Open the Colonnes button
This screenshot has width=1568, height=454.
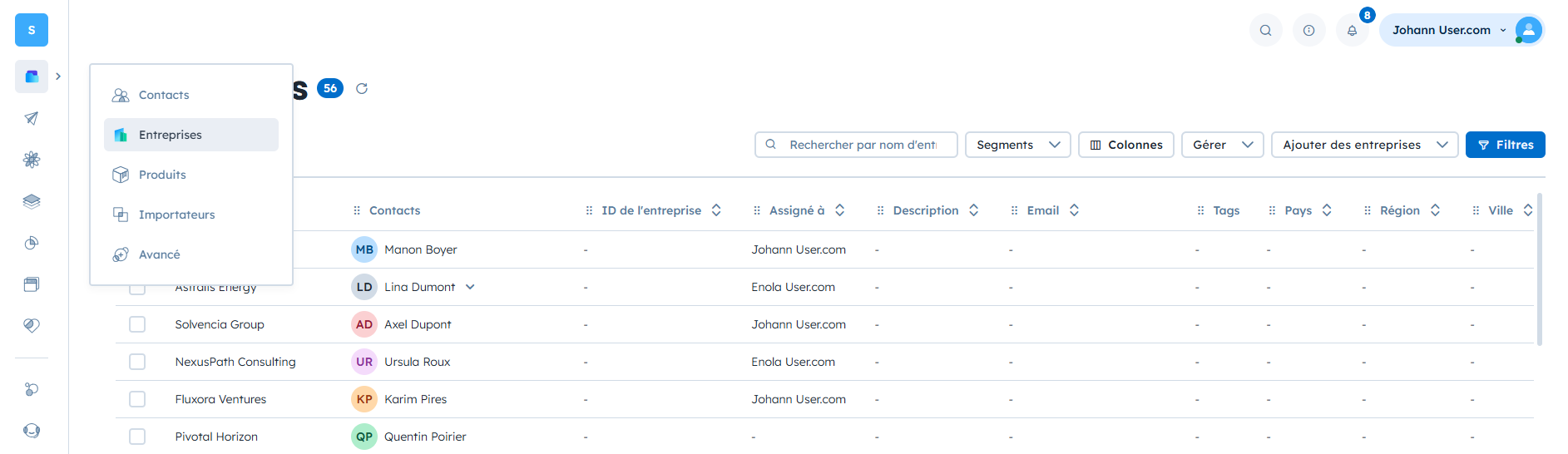(x=1125, y=145)
